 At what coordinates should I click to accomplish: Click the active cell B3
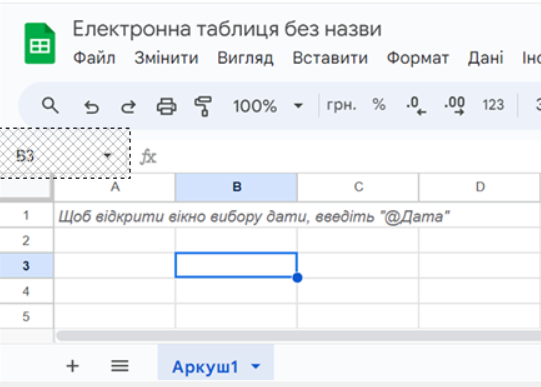tap(236, 265)
